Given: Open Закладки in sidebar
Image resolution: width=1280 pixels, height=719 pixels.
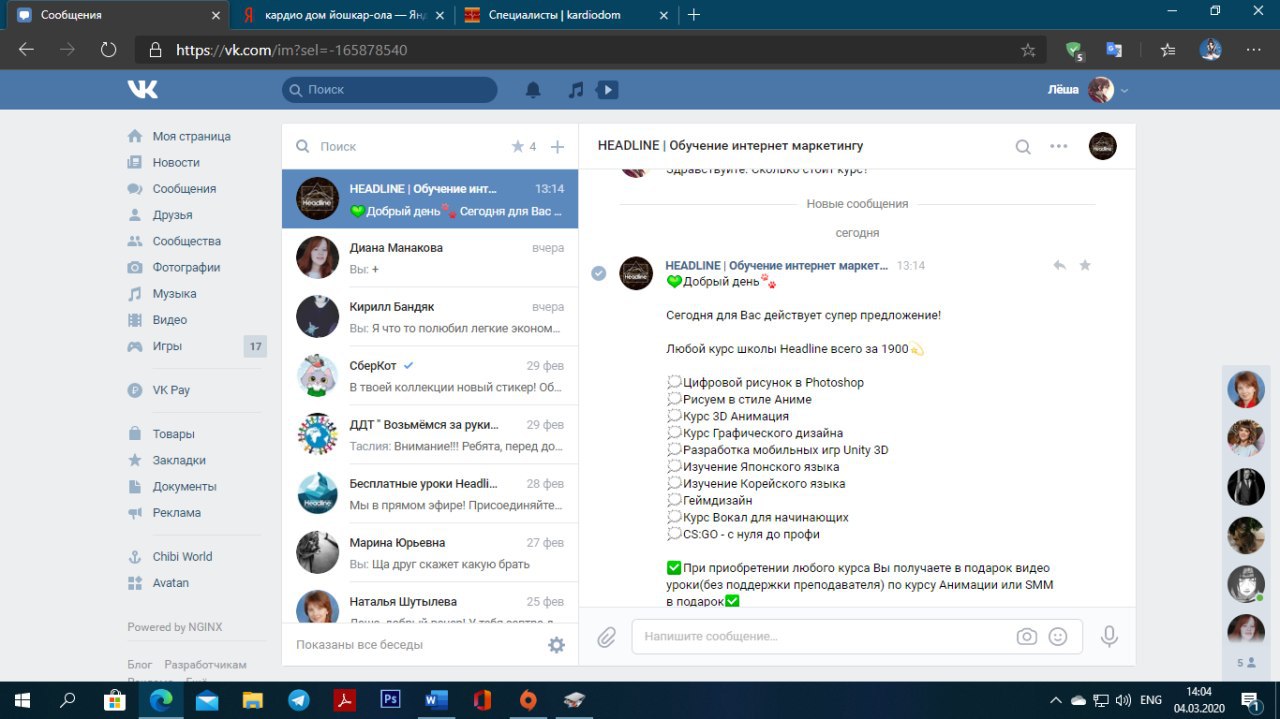Looking at the screenshot, I should coord(179,460).
